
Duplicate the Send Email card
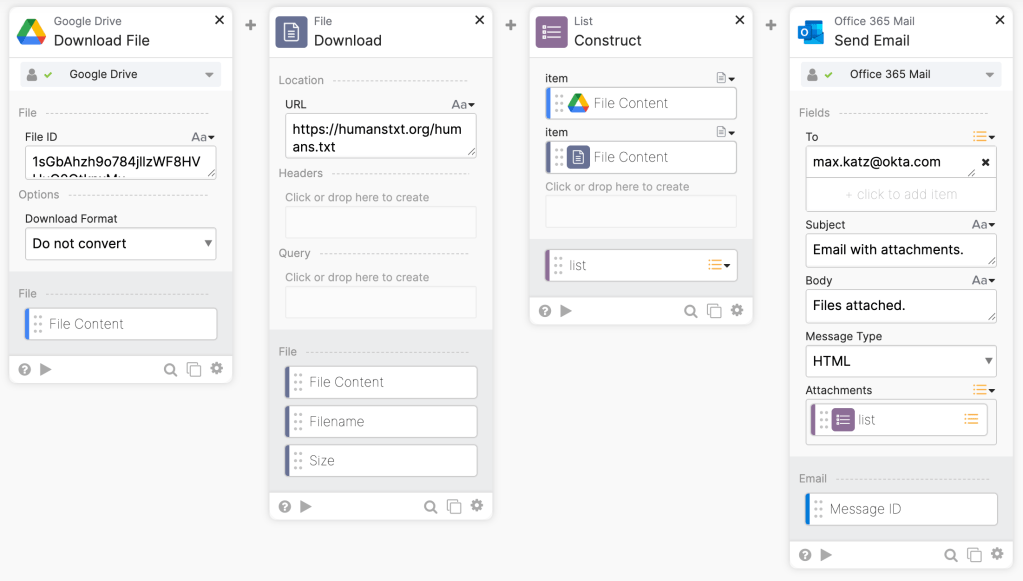tap(974, 554)
